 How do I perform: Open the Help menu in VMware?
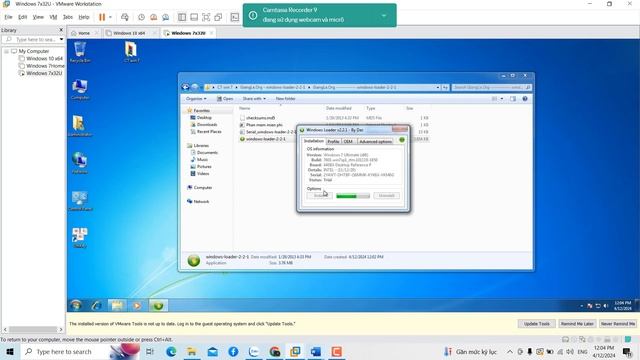84,17
